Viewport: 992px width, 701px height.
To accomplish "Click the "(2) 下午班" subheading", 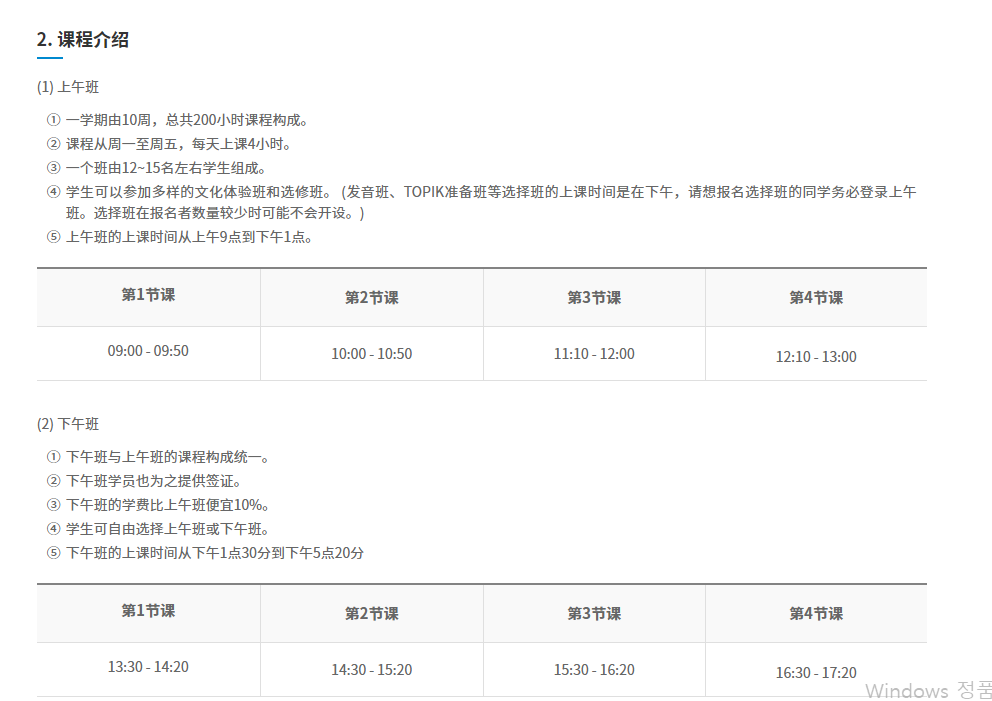I will click(x=68, y=424).
